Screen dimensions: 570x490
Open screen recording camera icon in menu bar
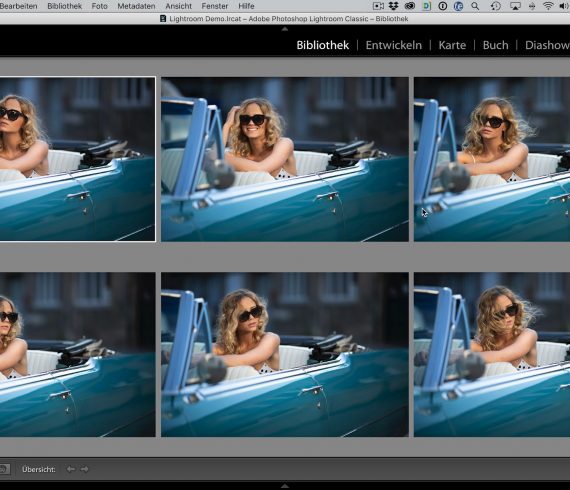tap(378, 6)
